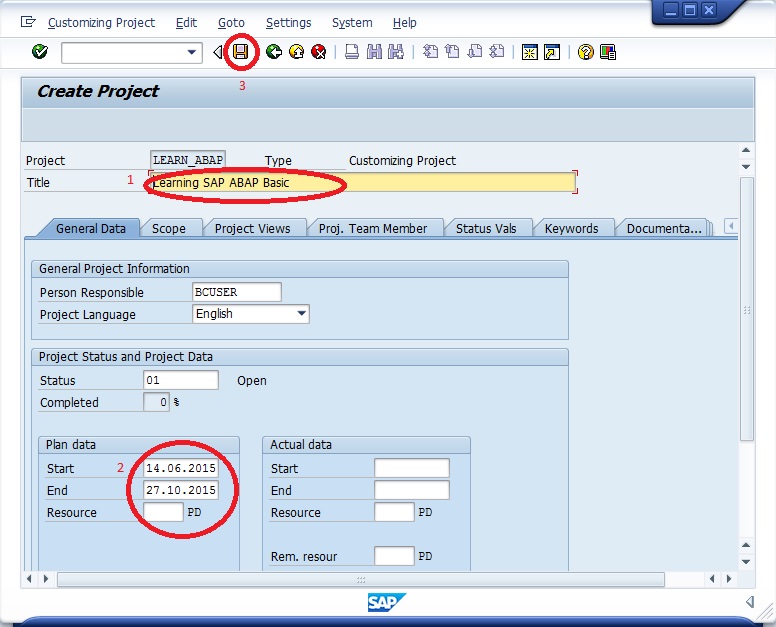Click the status bar expand triangle
Screen dimensions: 776x627
point(750,602)
